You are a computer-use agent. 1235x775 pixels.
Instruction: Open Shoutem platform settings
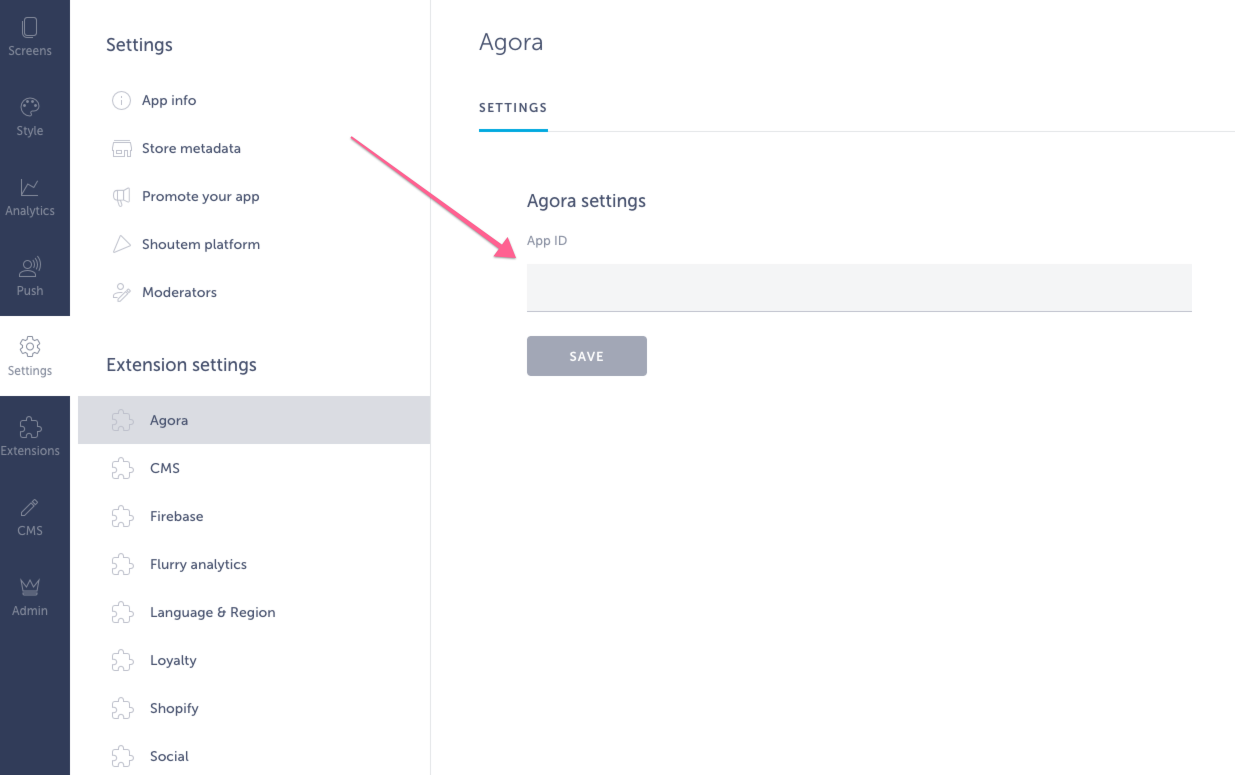[200, 244]
